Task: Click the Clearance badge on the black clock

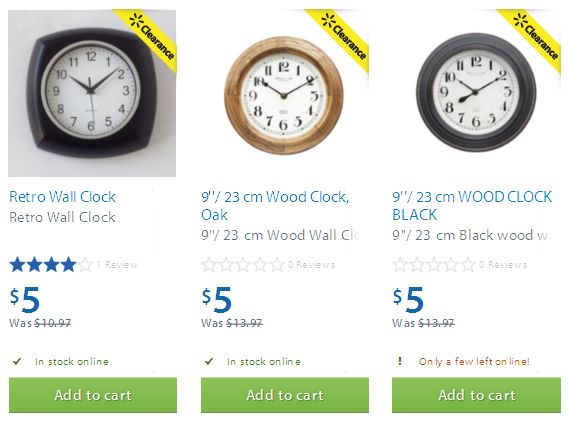Action: pyautogui.click(x=534, y=37)
